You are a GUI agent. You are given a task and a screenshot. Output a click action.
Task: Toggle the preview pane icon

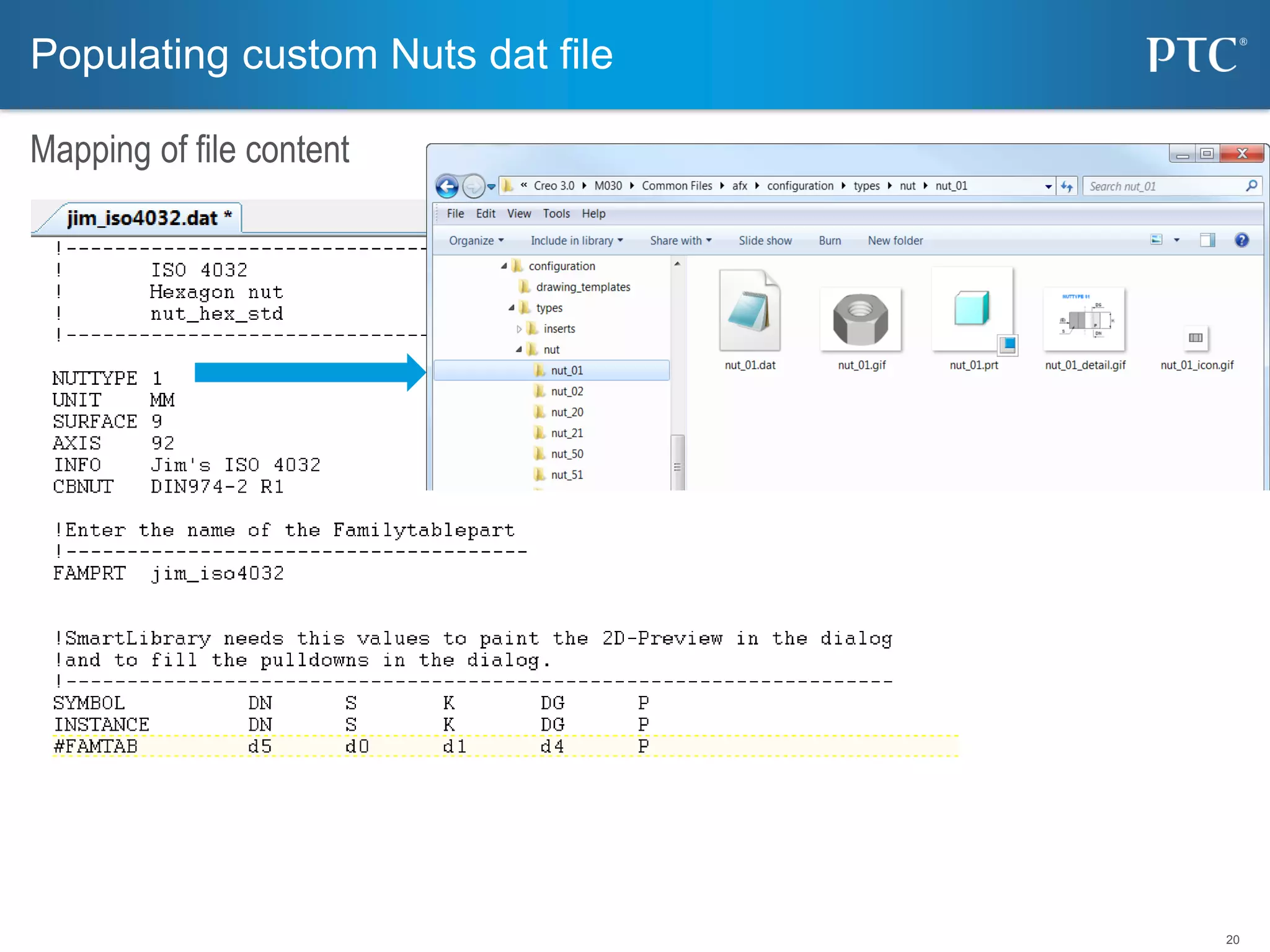pyautogui.click(x=1207, y=240)
